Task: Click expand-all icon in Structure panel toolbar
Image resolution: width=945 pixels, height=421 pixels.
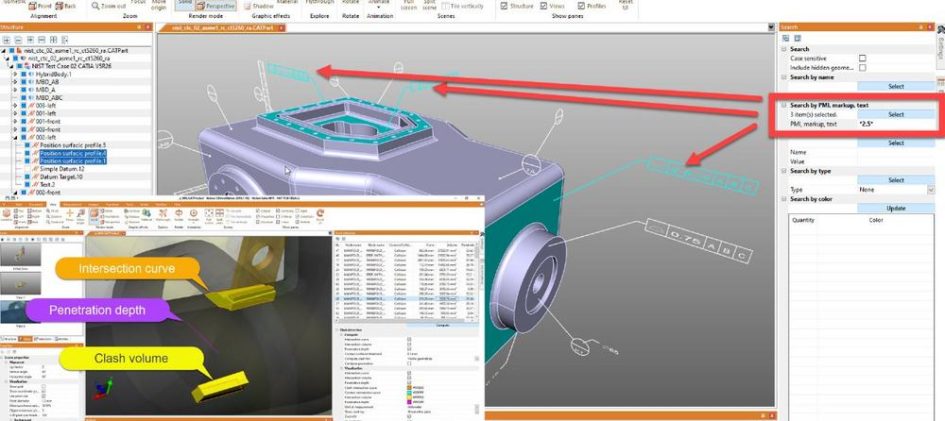Action: click(x=8, y=38)
